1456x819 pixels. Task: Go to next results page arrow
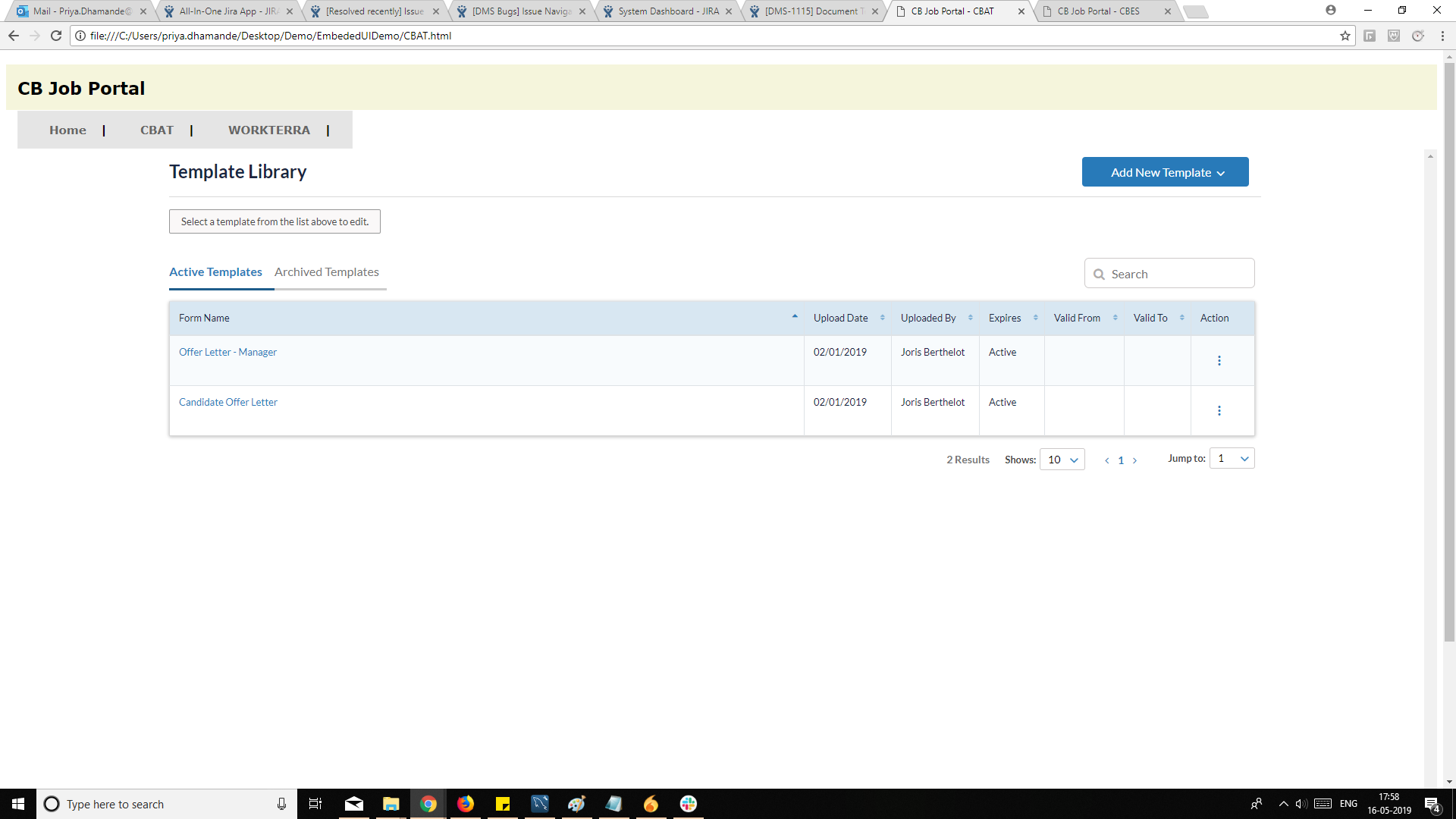(1134, 460)
